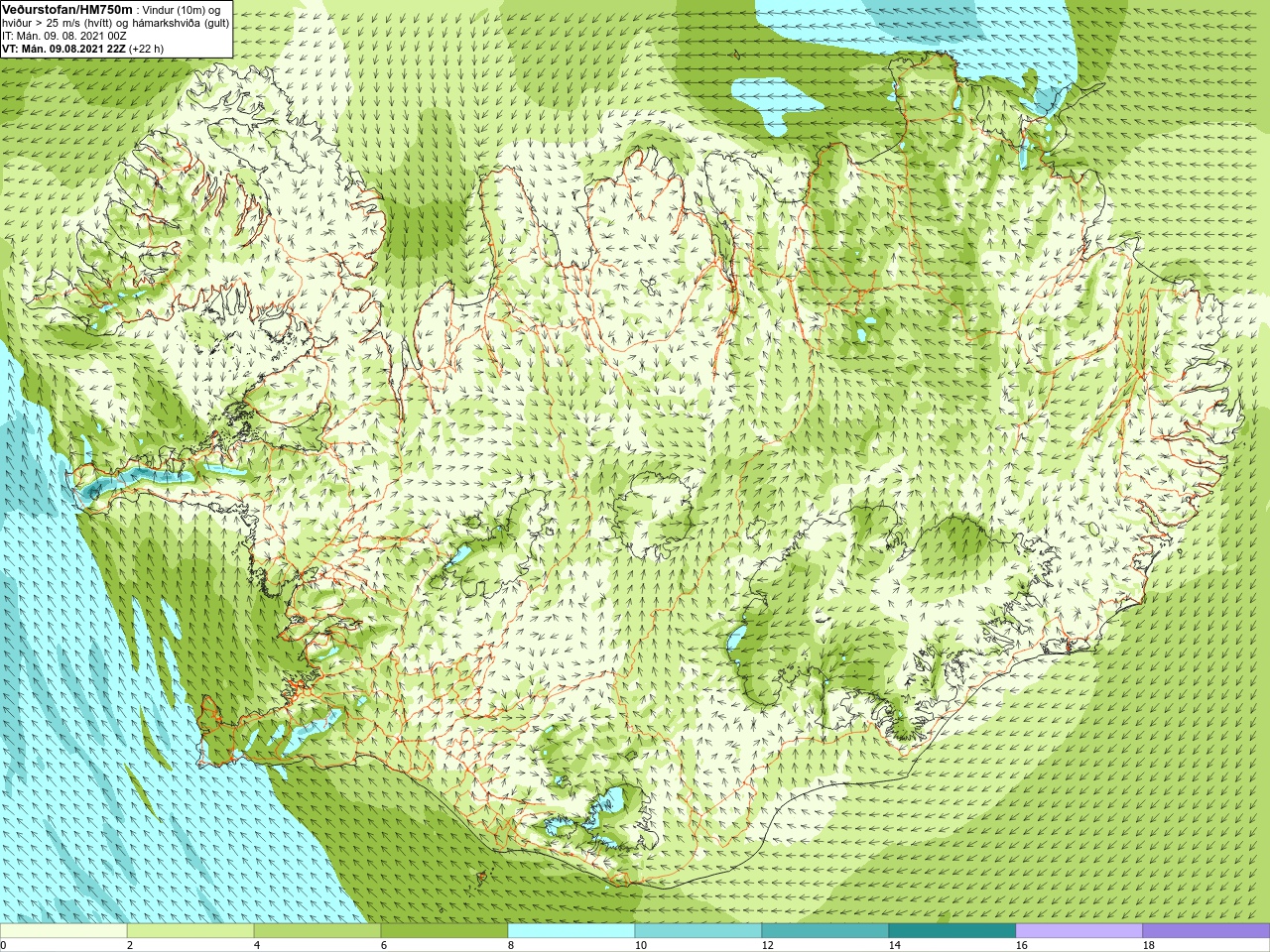
Task: Click the legend label '14'
Action: (x=895, y=945)
